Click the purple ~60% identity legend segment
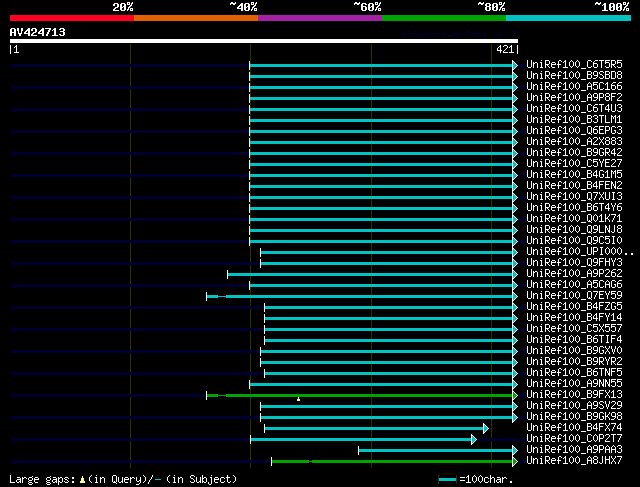This screenshot has height=487, width=640. [x=320, y=18]
